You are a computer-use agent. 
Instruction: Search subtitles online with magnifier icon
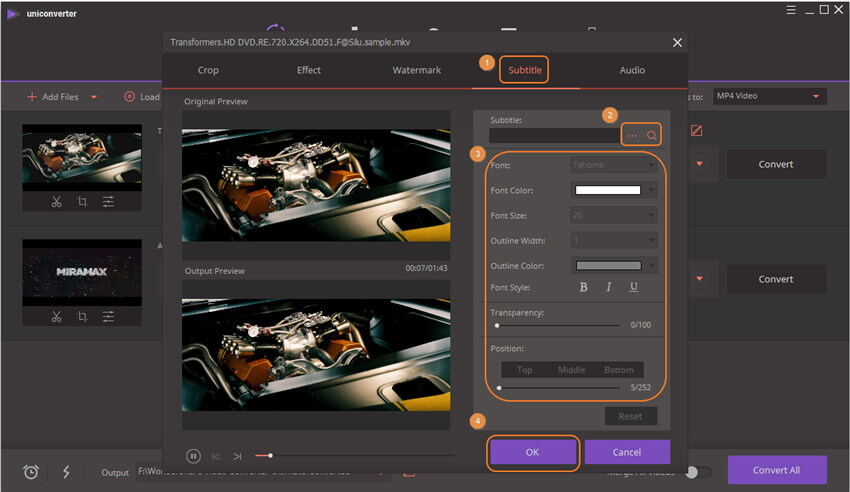pyautogui.click(x=652, y=135)
